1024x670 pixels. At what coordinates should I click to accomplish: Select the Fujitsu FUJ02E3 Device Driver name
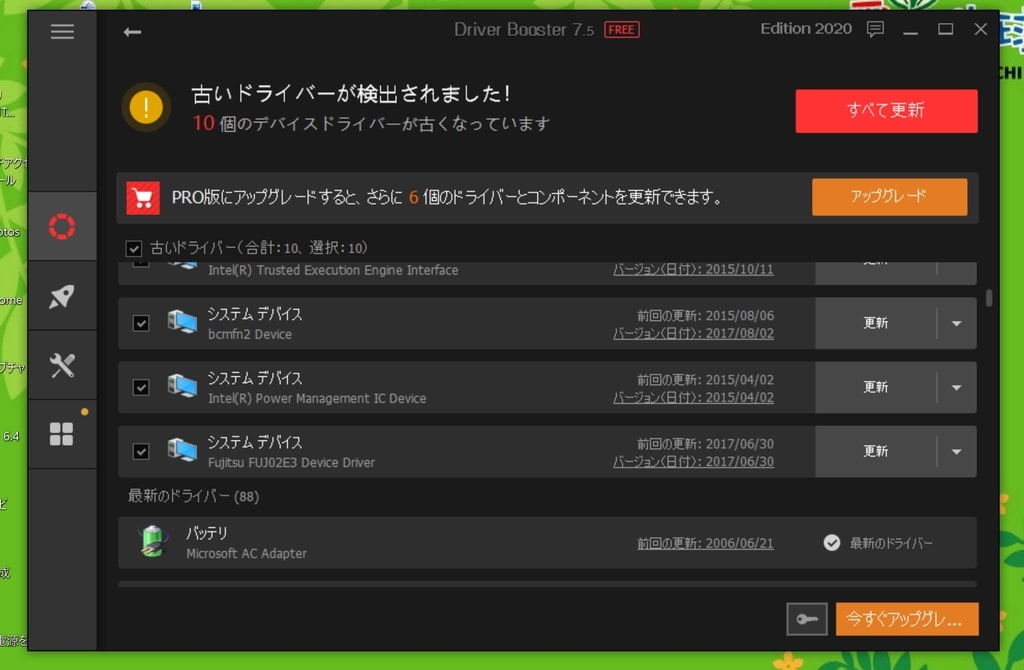pyautogui.click(x=291, y=462)
